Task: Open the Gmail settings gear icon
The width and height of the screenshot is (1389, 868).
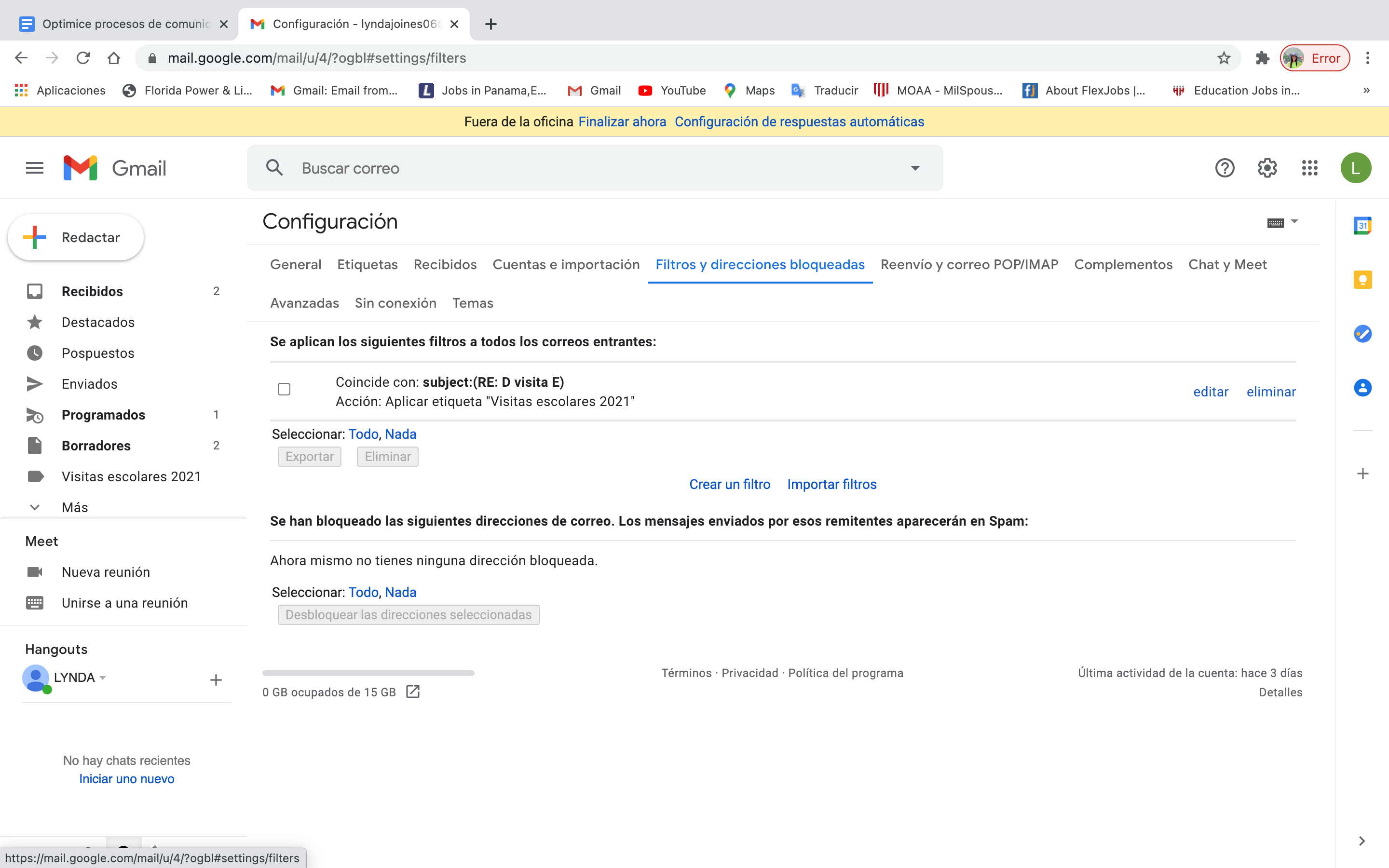Action: click(x=1267, y=168)
